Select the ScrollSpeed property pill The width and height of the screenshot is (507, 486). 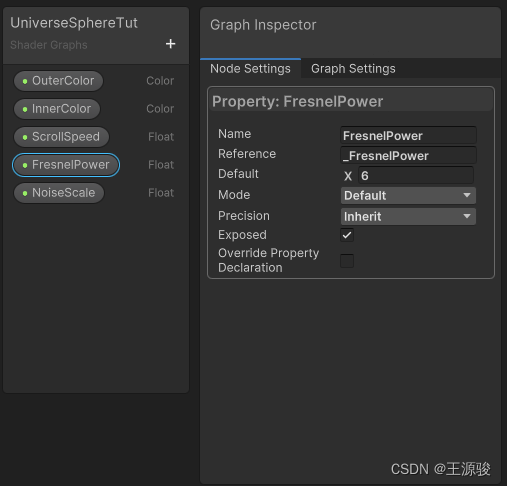[x=61, y=137]
